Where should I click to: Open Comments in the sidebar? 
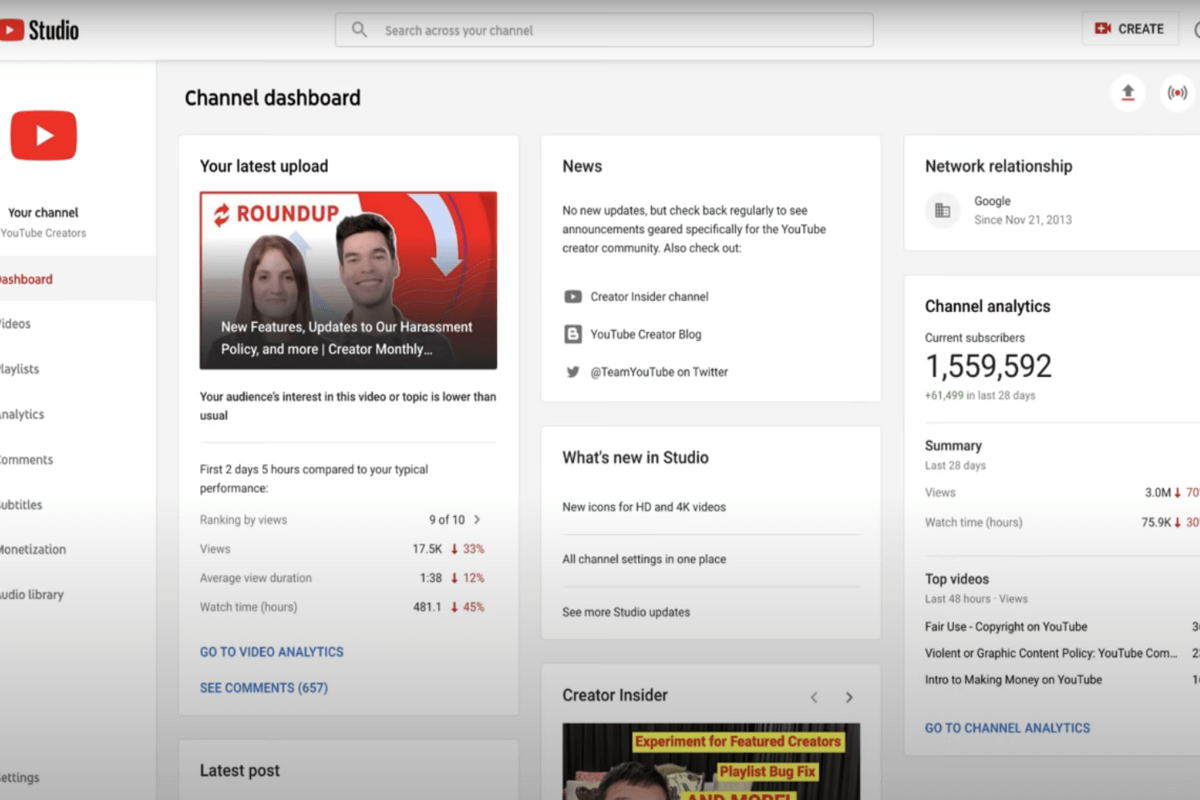(x=26, y=460)
